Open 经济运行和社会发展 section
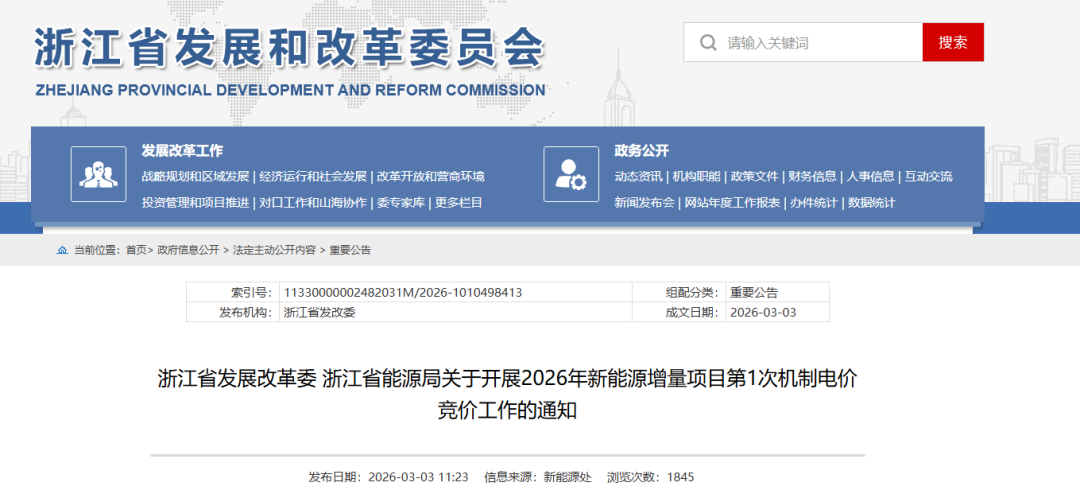 point(312,176)
